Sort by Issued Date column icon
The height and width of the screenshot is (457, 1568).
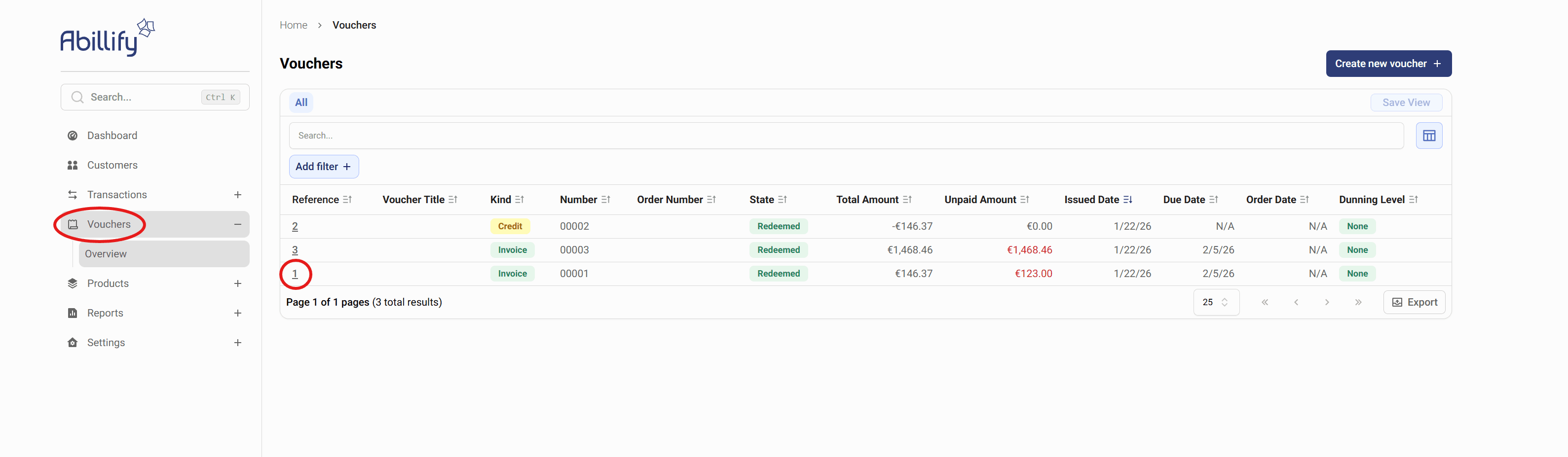coord(1127,200)
